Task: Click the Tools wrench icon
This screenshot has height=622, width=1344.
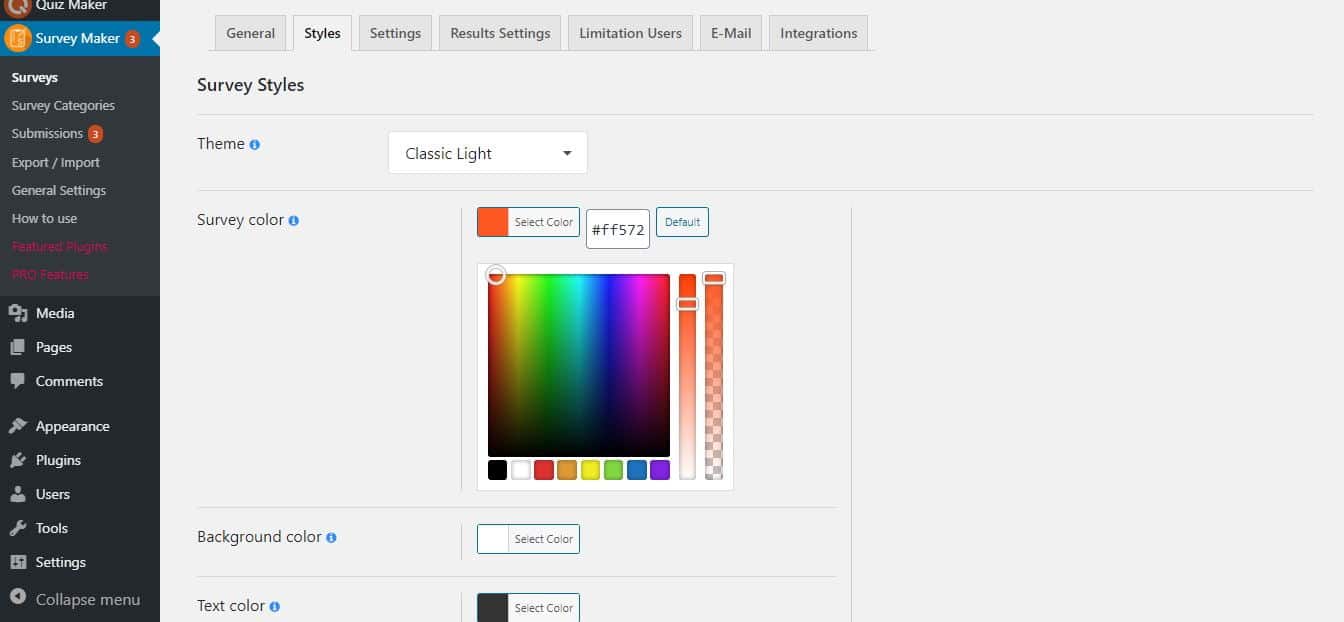Action: [x=17, y=528]
